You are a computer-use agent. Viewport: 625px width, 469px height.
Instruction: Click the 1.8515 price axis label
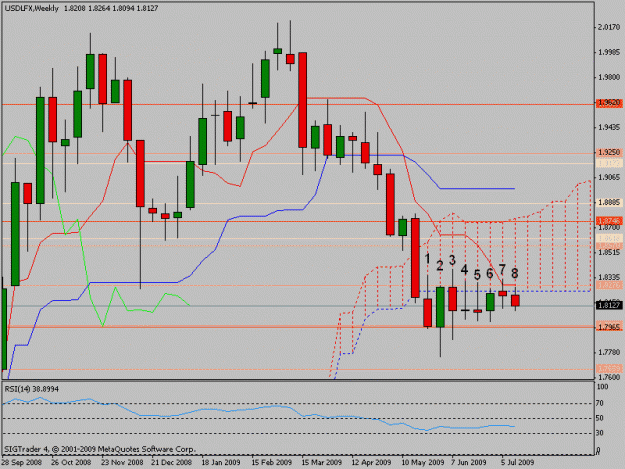pos(609,252)
